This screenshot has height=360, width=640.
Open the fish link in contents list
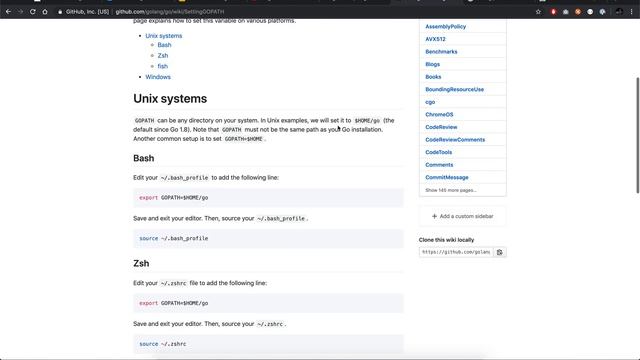click(162, 66)
